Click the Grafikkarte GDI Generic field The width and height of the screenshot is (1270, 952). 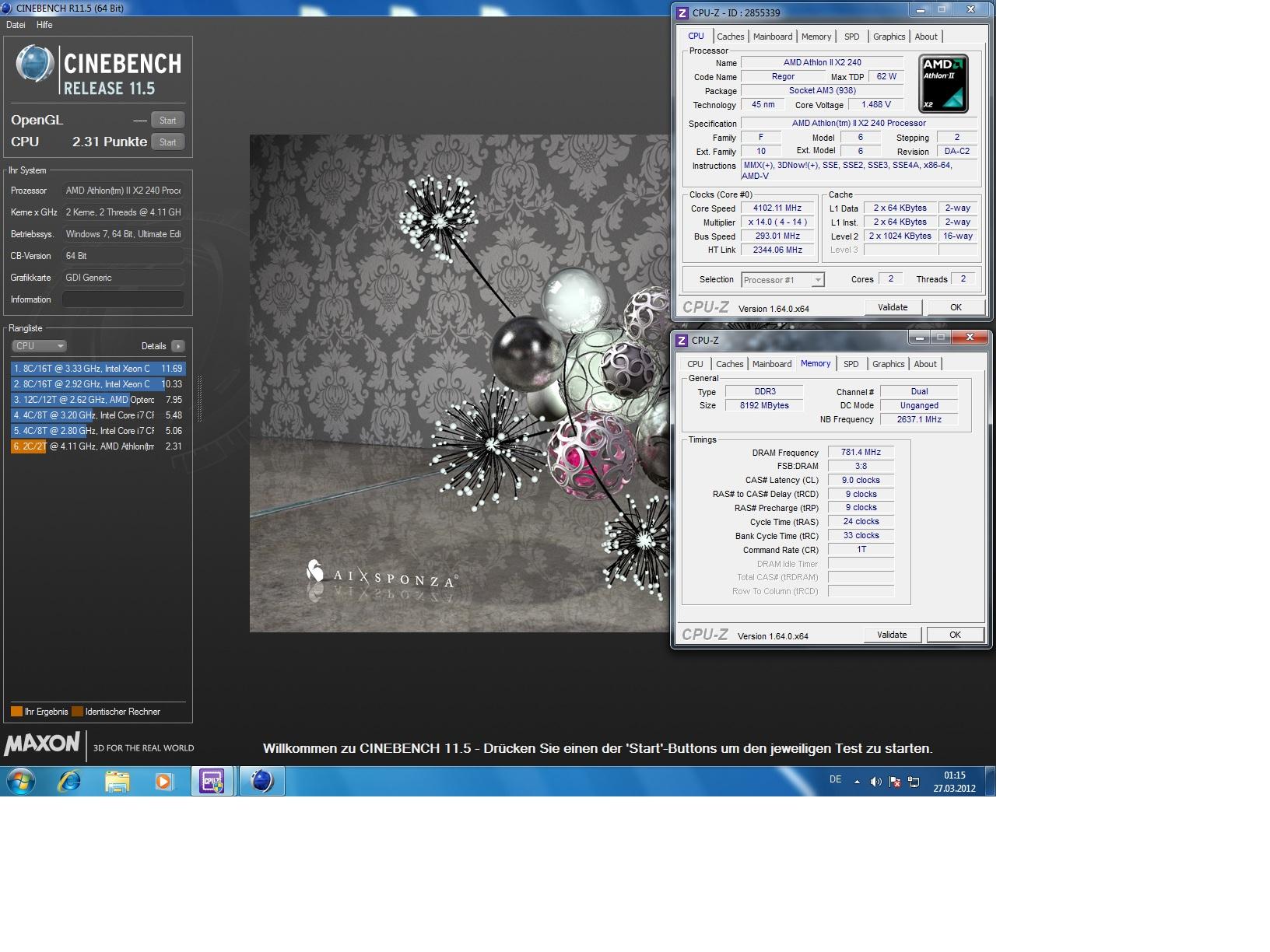[x=123, y=278]
